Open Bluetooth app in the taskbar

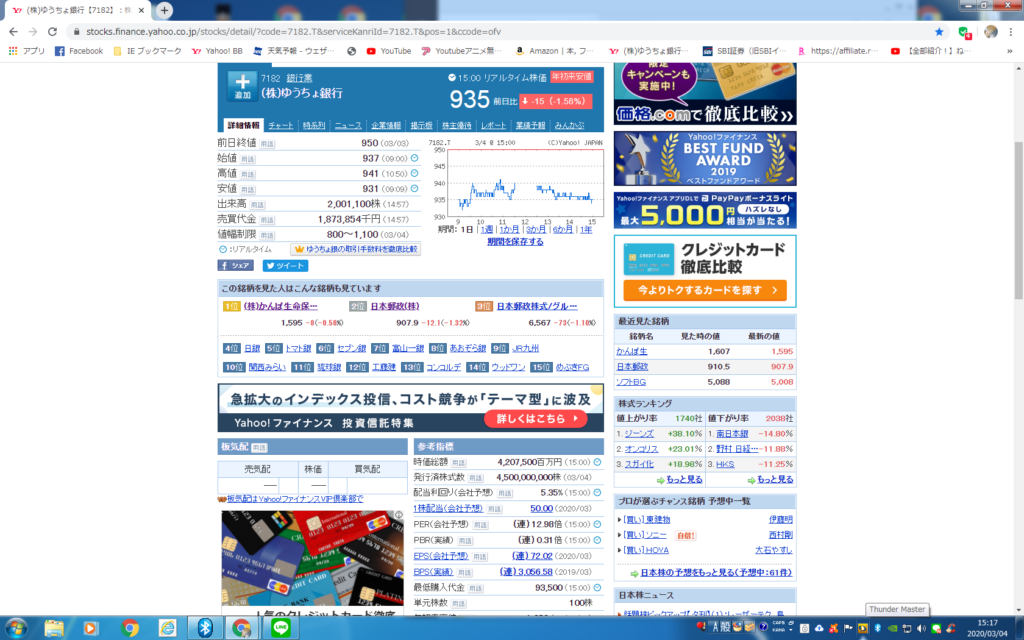point(205,627)
